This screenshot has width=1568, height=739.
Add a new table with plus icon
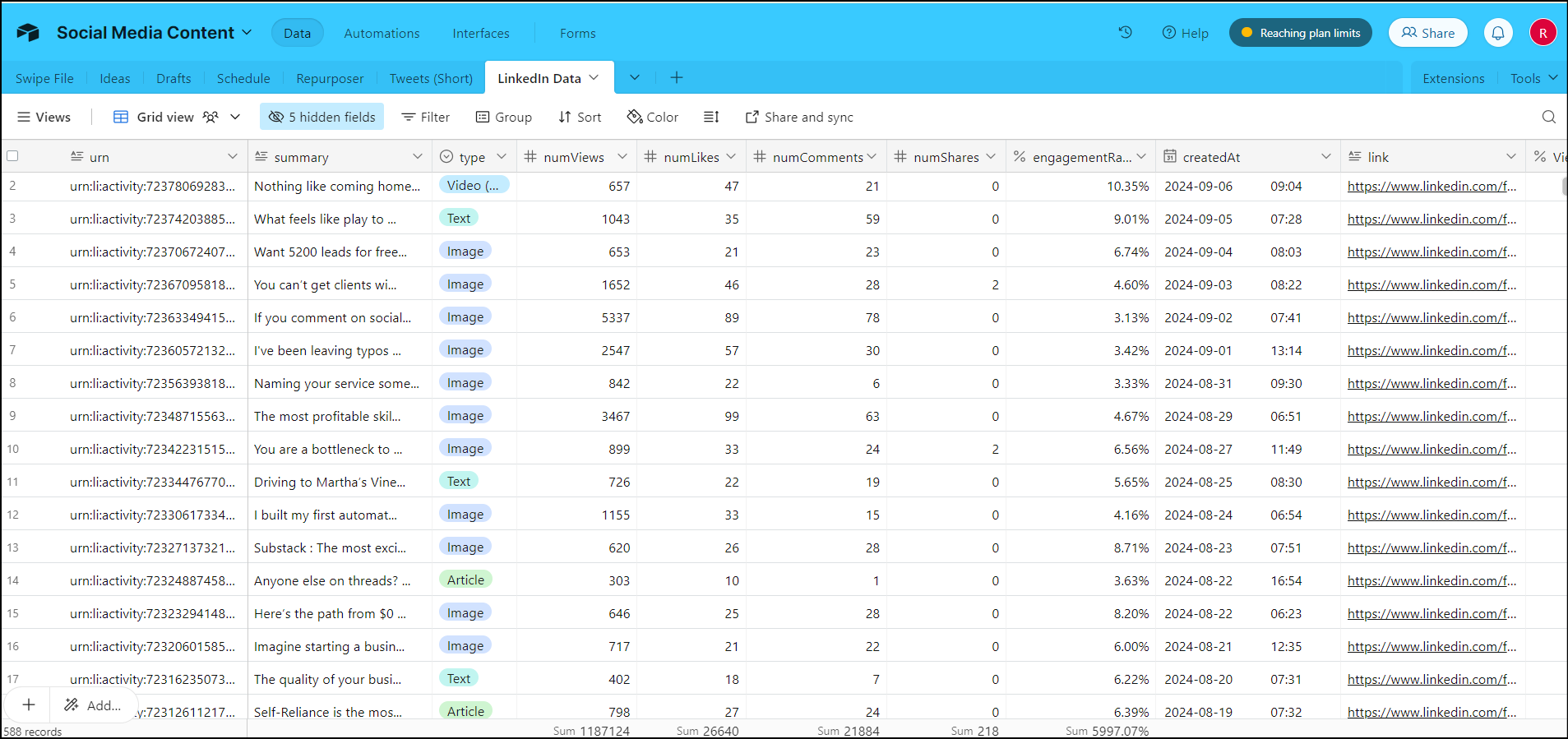[x=677, y=77]
